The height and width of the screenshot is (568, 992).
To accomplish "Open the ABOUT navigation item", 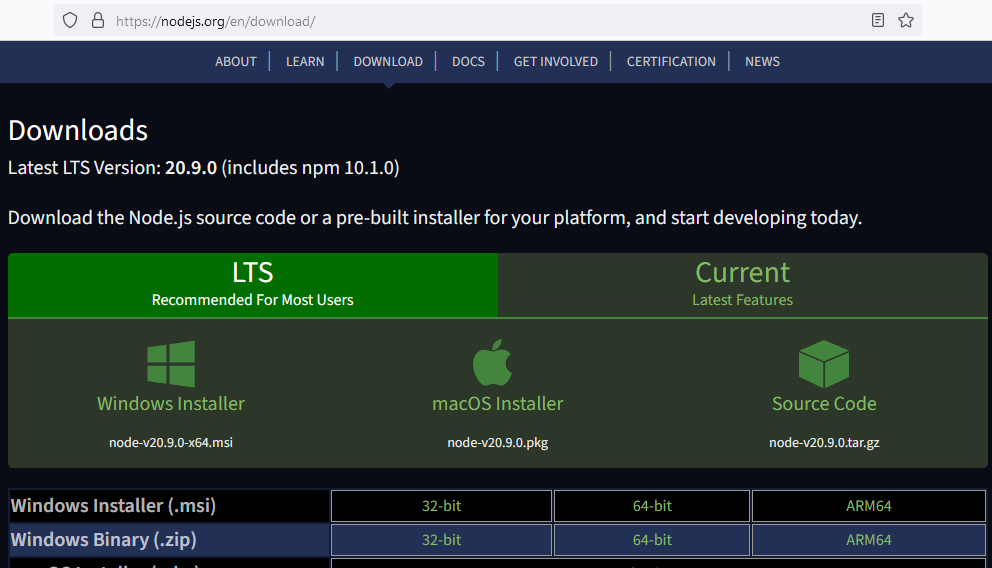I will pos(236,62).
